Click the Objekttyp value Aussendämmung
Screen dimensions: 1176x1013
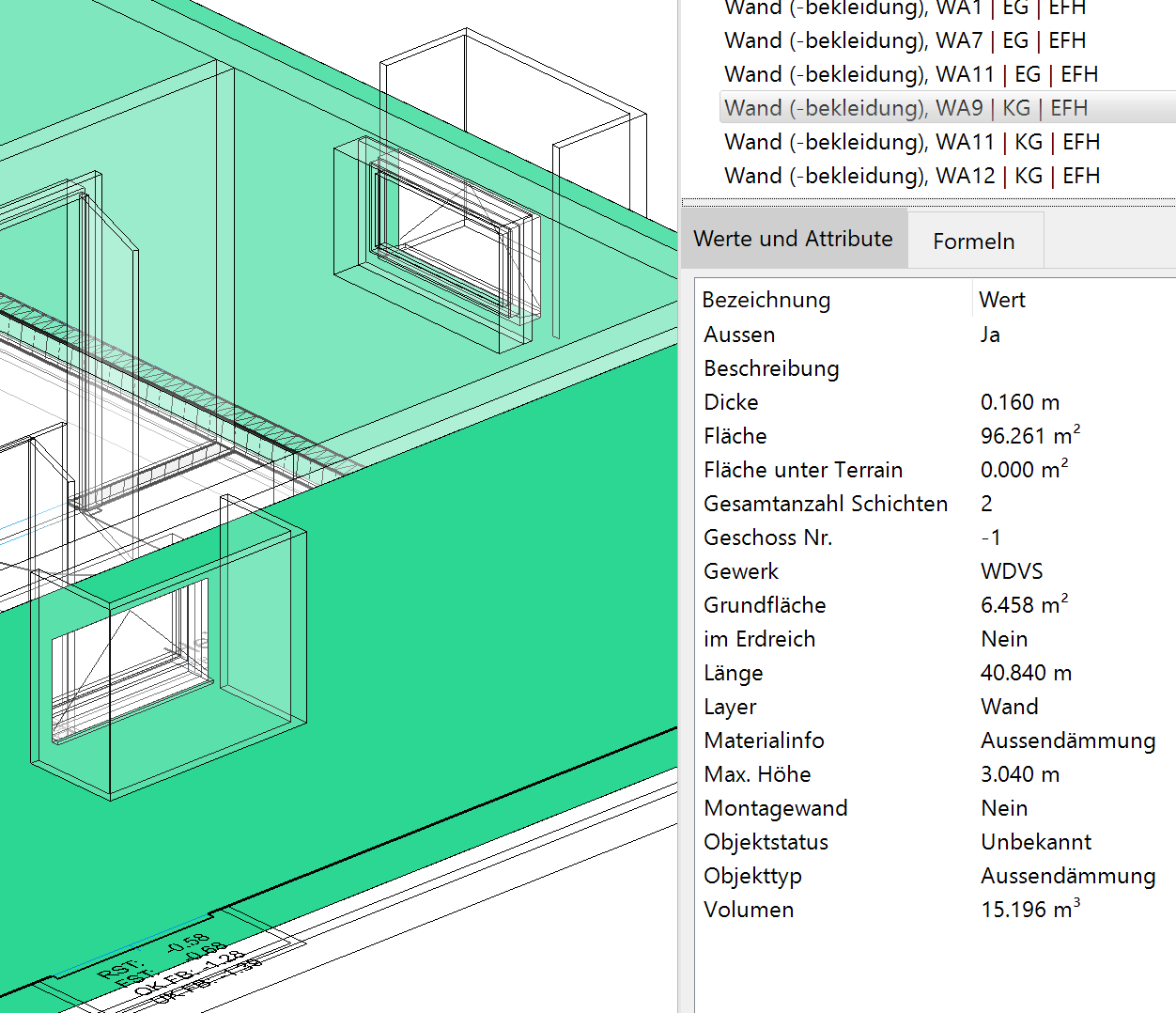pyautogui.click(x=1068, y=876)
